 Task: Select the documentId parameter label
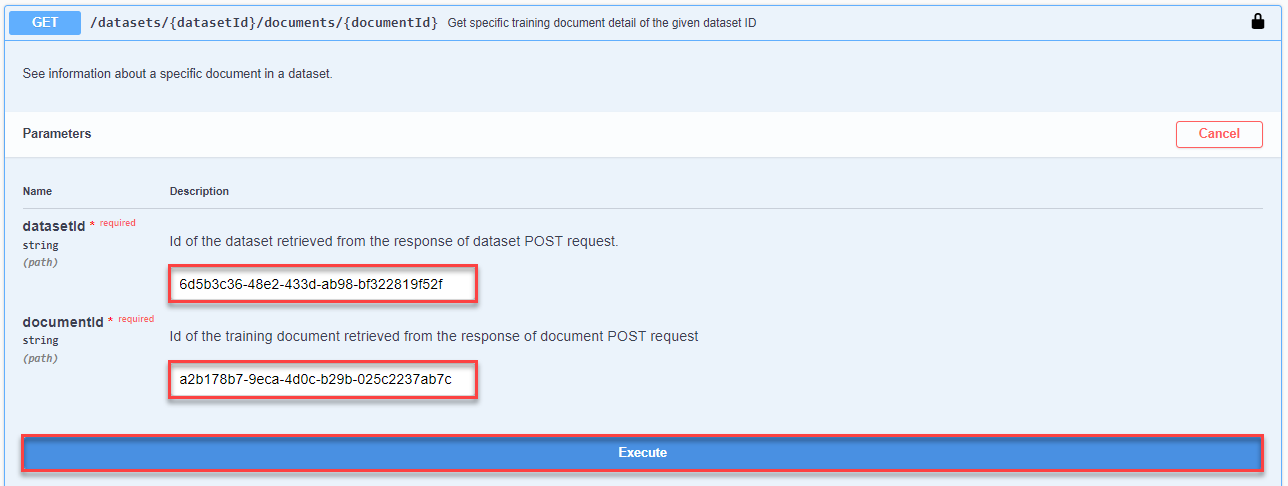point(63,322)
